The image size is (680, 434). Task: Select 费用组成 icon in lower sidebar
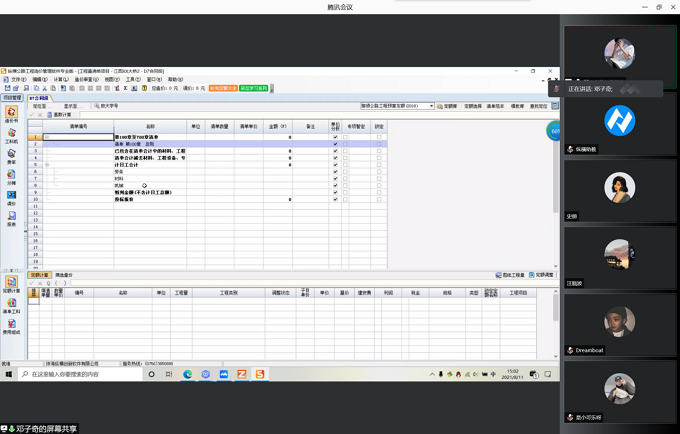tap(11, 326)
